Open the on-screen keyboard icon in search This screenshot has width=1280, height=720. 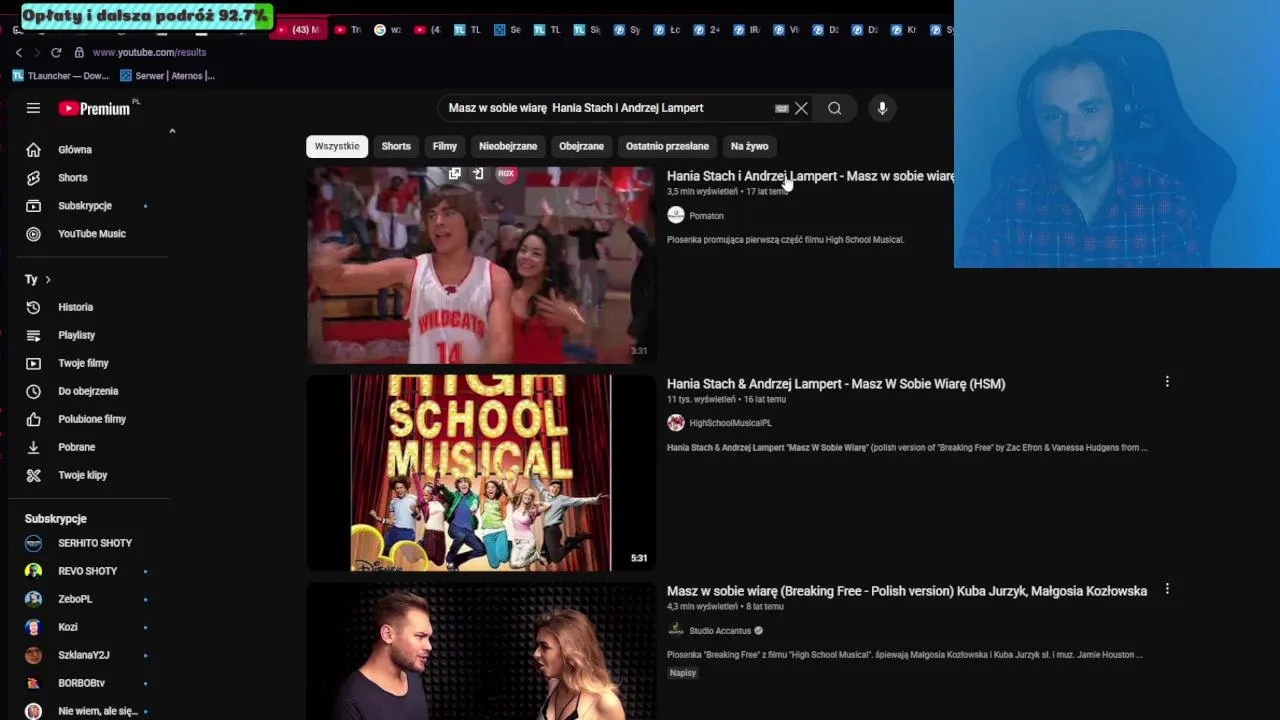[x=782, y=108]
